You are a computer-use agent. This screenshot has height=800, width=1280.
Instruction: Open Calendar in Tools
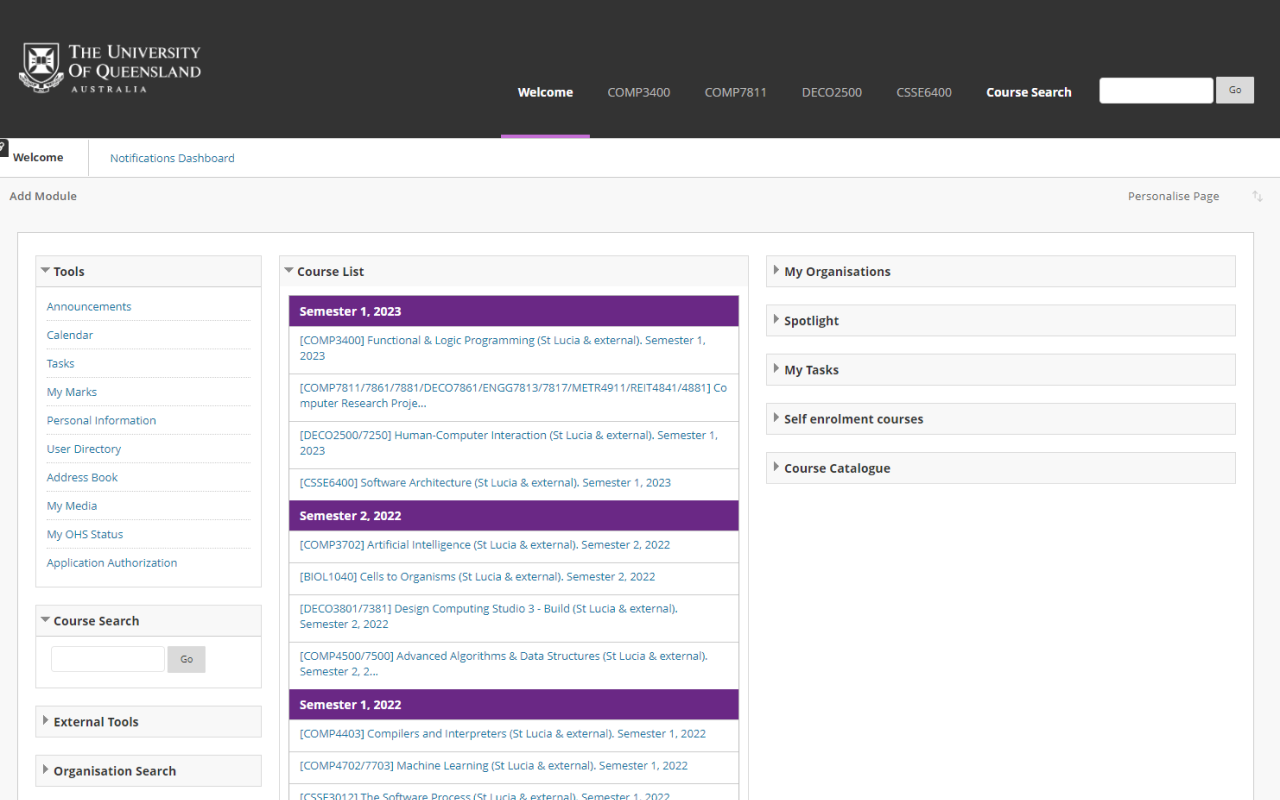pyautogui.click(x=70, y=335)
